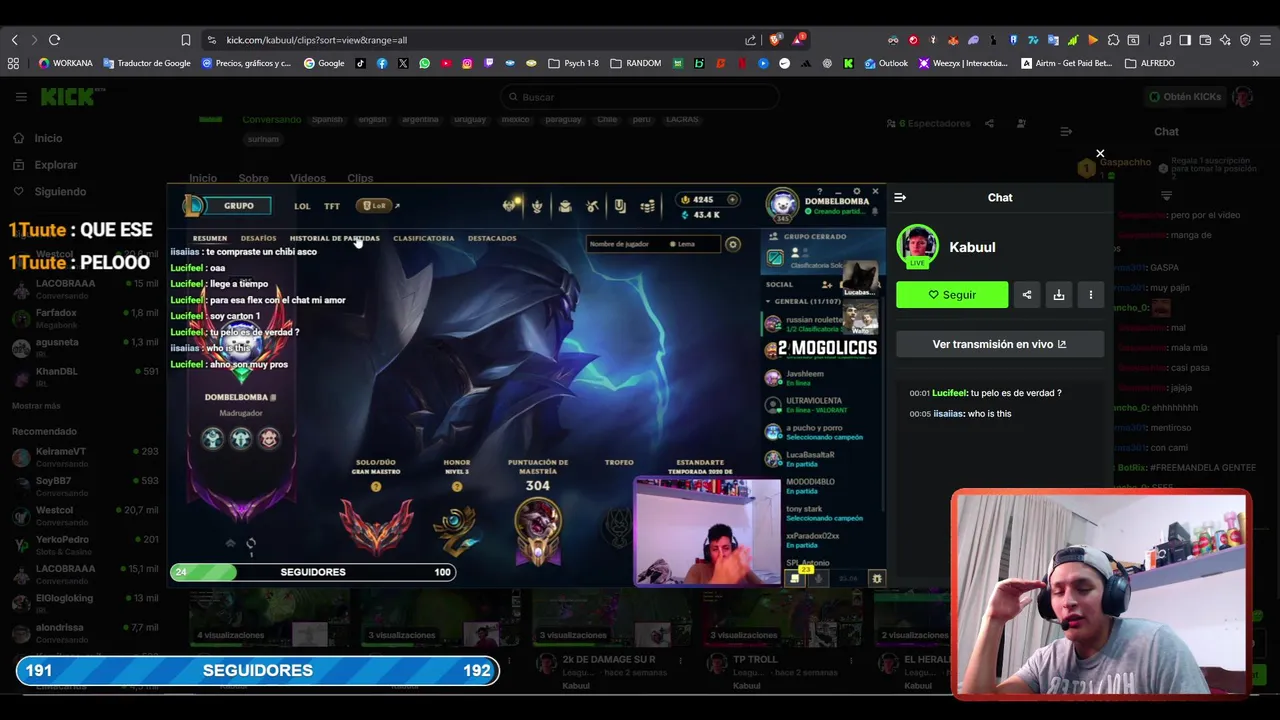
Task: Click the Buscar search field
Action: coord(640,97)
